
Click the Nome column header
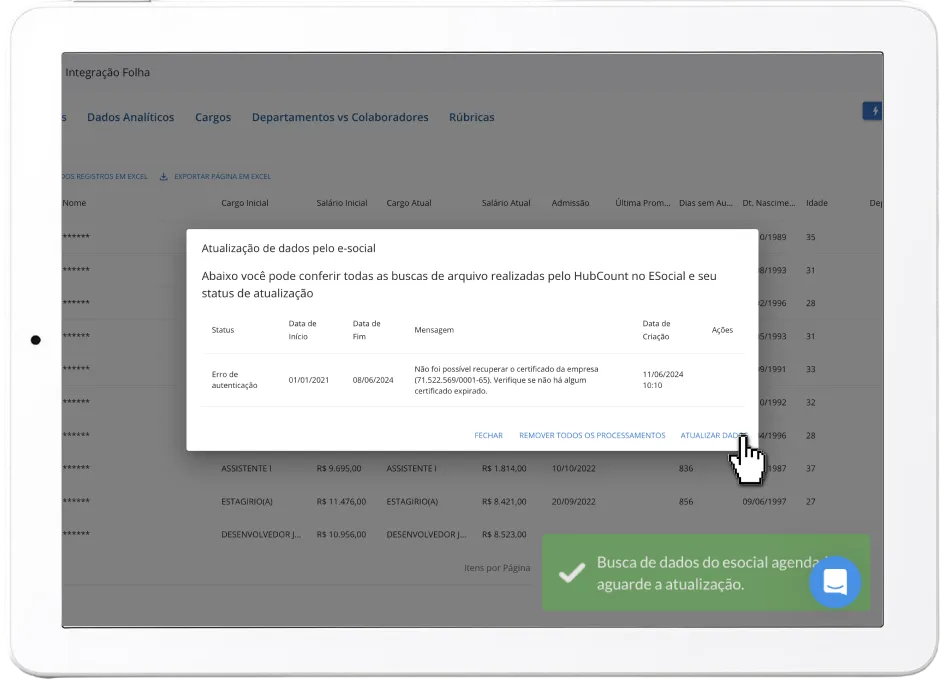point(74,203)
